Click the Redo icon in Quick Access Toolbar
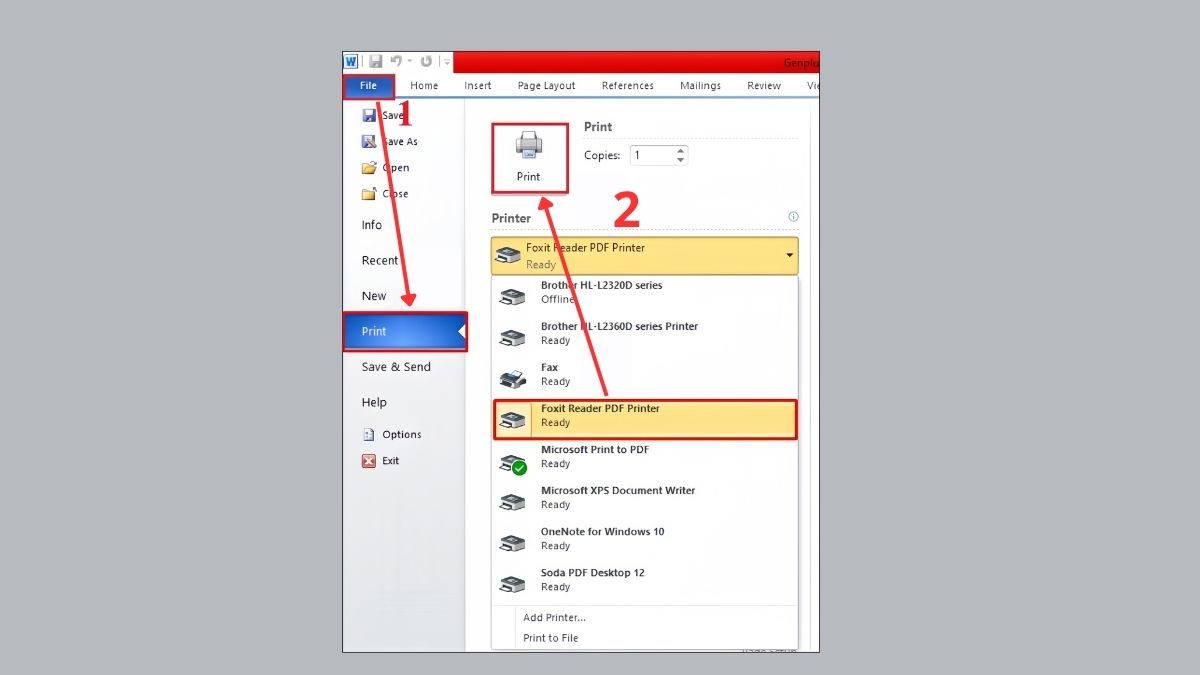This screenshot has height=675, width=1200. tap(426, 61)
